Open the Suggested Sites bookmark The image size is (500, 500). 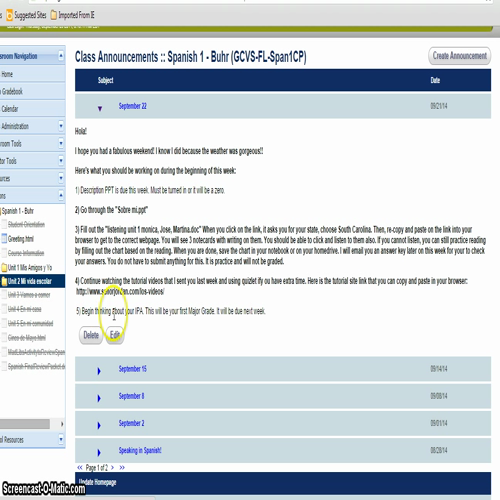[26, 15]
